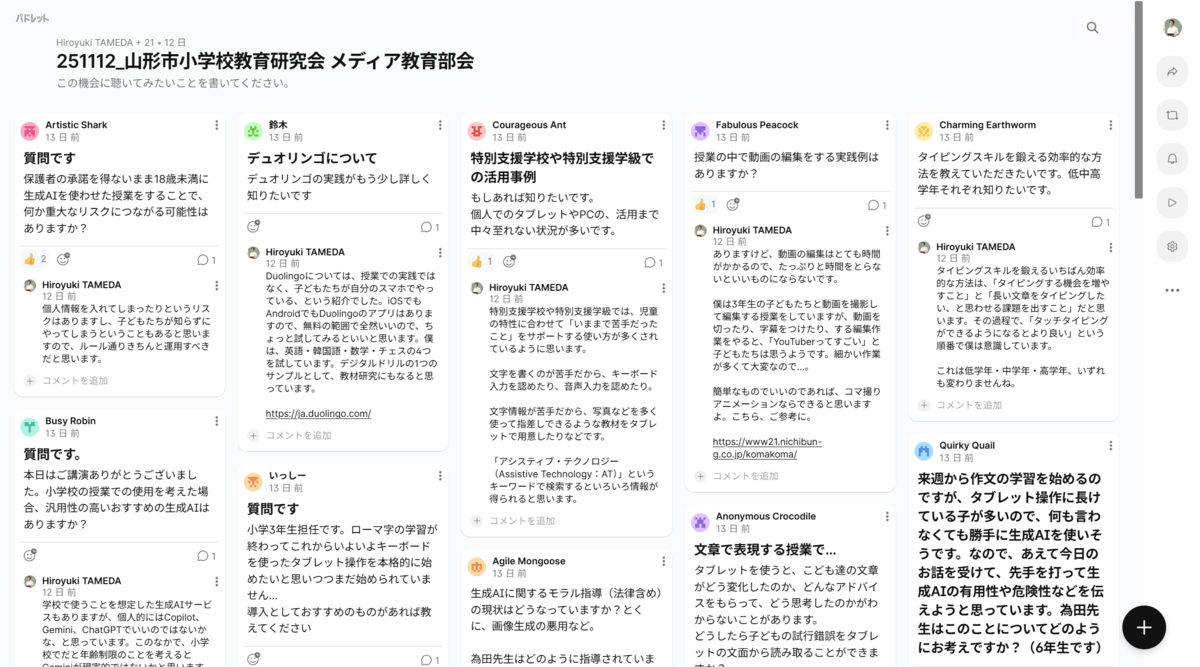Add emoji reaction on Courageous Ant post
1200x667 pixels.
510,262
